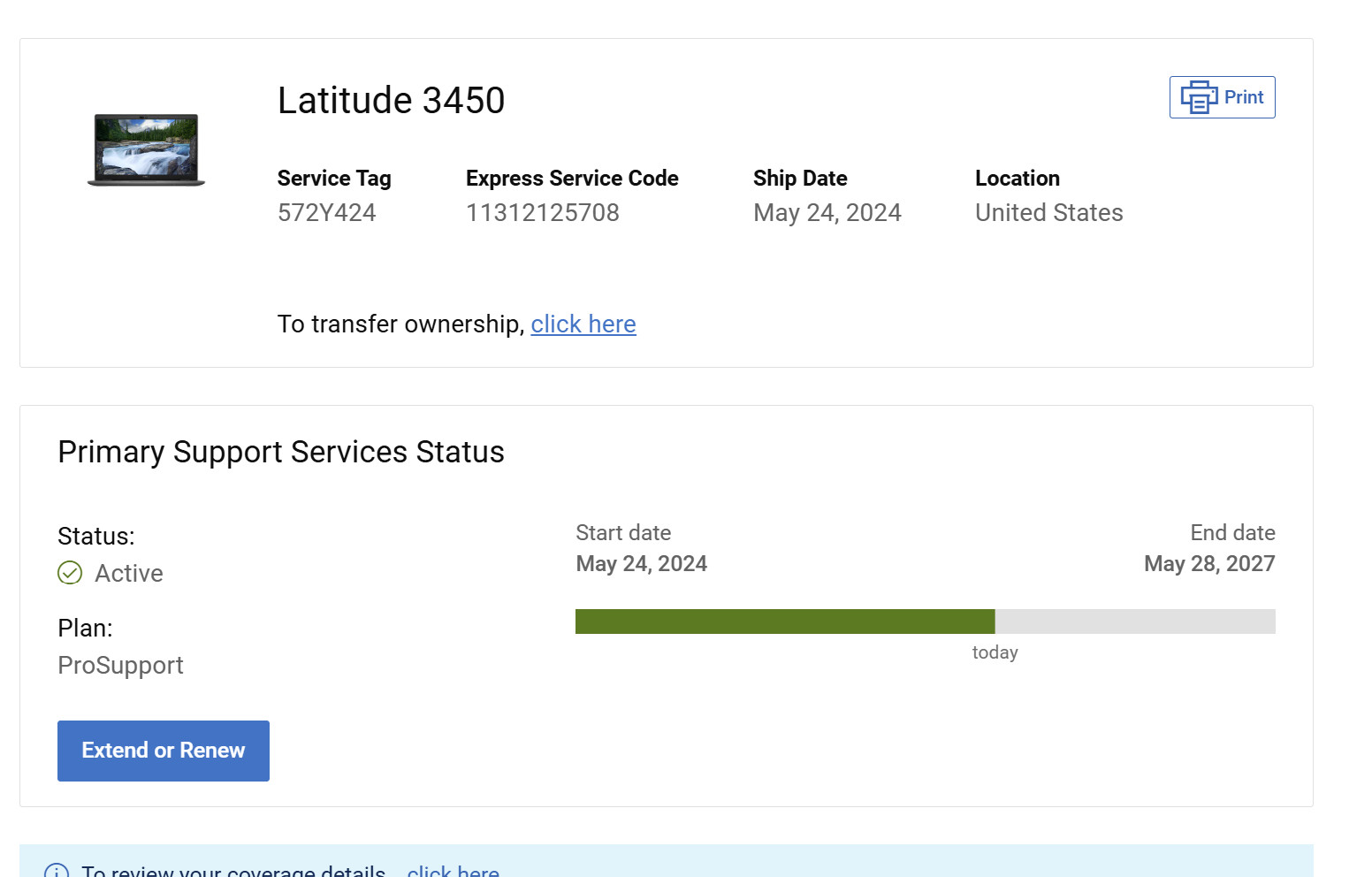Click the Latitude 3450 product title
Screen dimensions: 1372x877
click(x=392, y=101)
